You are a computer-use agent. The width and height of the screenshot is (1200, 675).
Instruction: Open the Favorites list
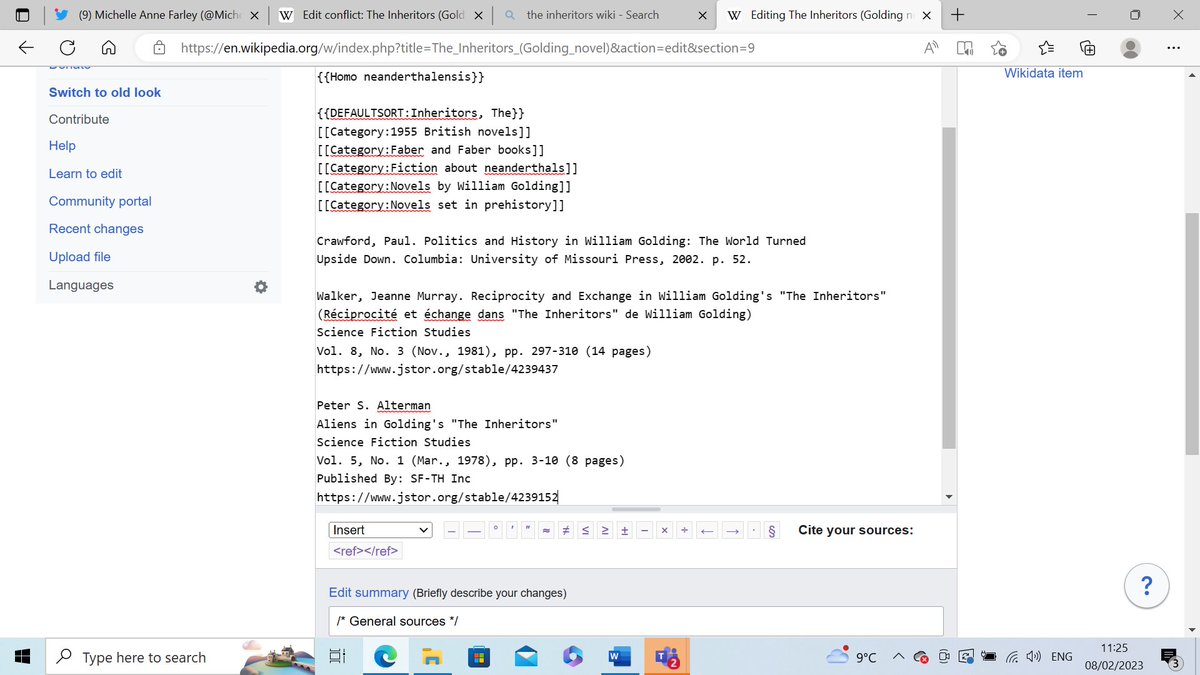(1048, 48)
